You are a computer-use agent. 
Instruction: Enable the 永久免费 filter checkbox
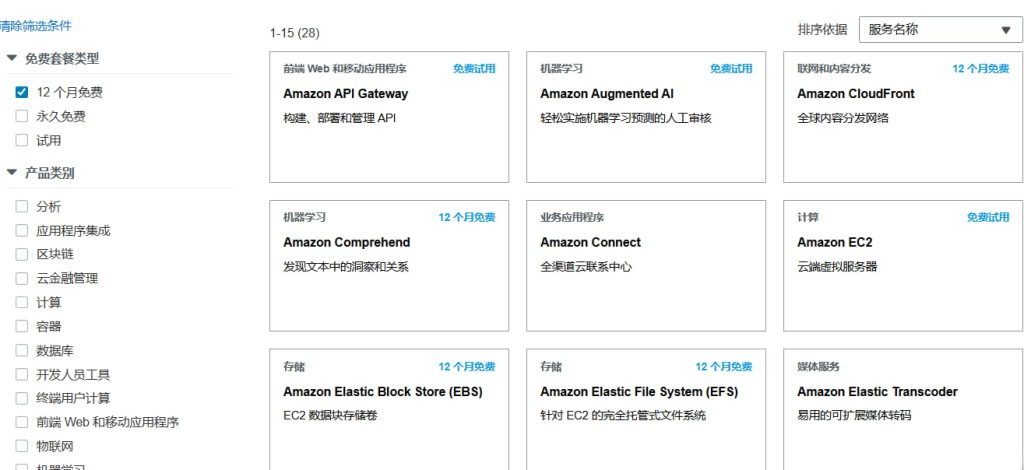pos(22,116)
